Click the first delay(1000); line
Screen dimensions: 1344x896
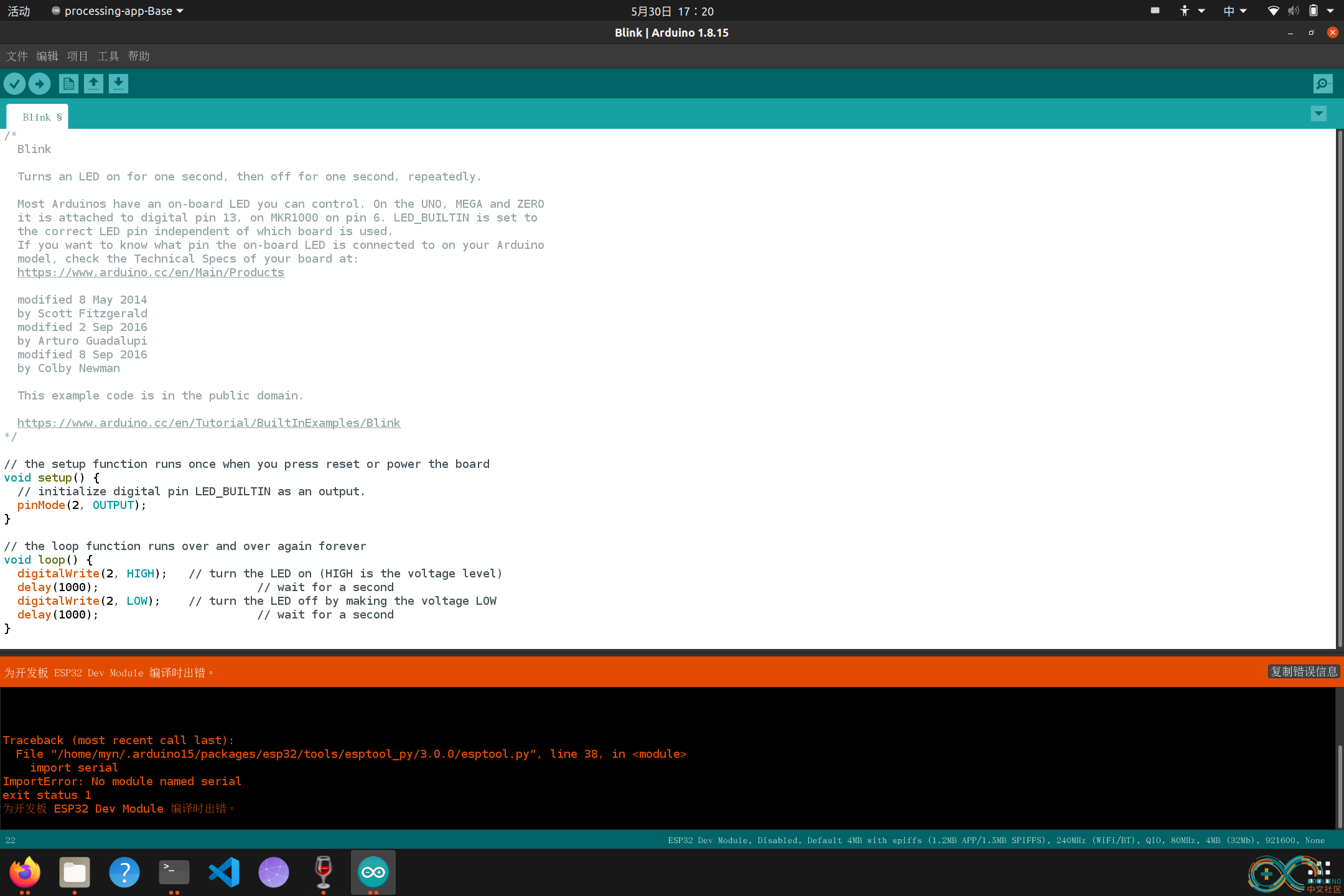click(x=57, y=587)
